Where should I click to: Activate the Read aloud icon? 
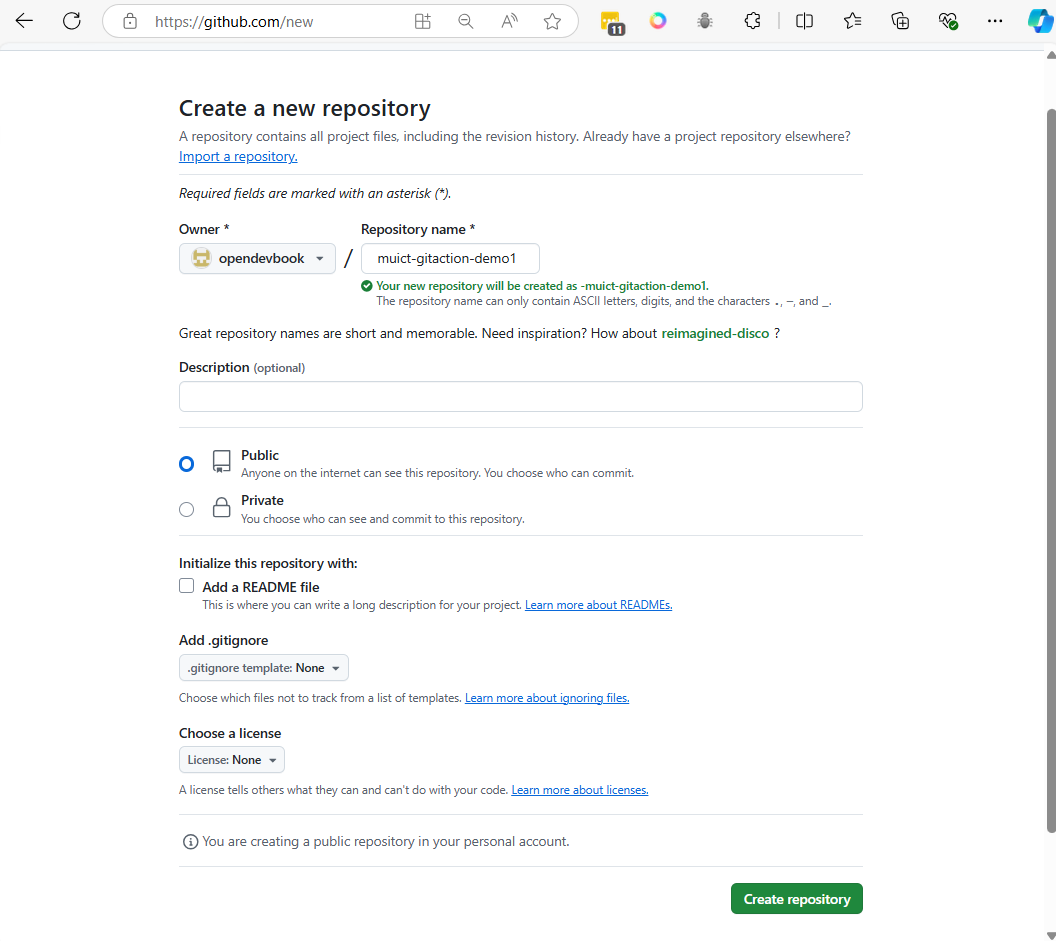coord(509,22)
